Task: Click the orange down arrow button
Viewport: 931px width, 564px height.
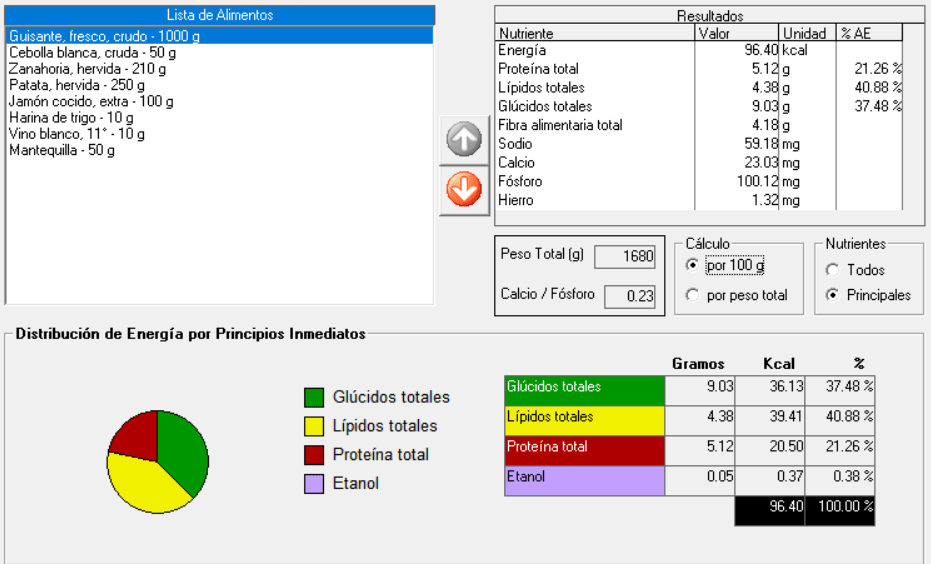Action: pos(463,190)
